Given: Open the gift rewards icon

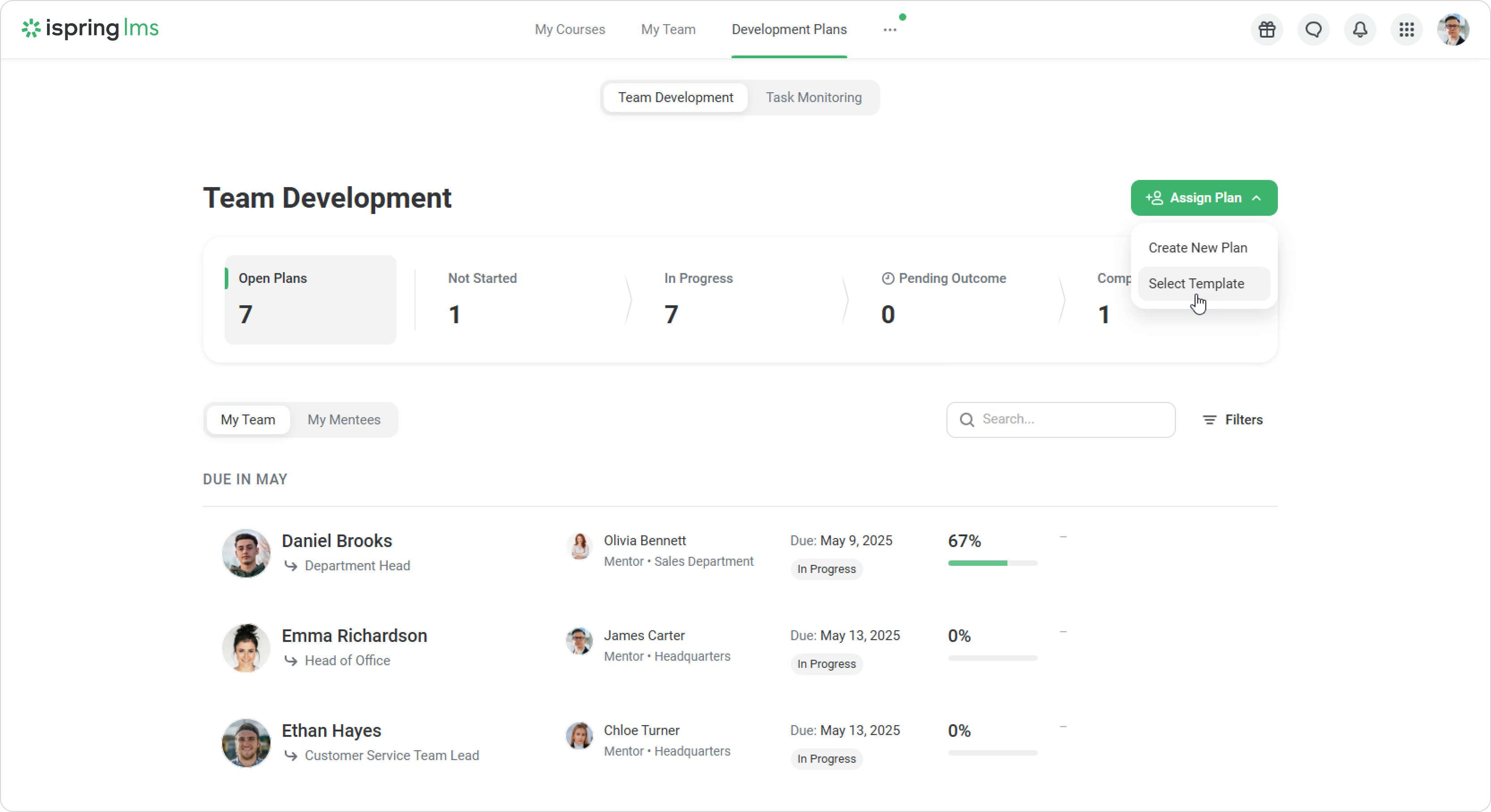Looking at the screenshot, I should point(1266,30).
